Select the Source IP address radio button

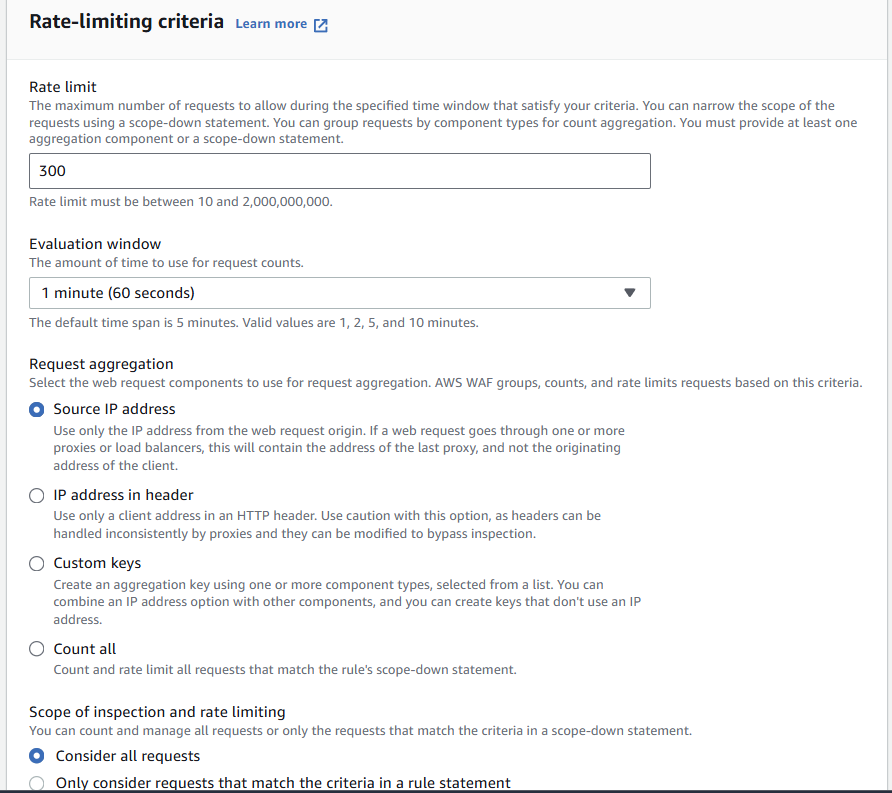36,409
